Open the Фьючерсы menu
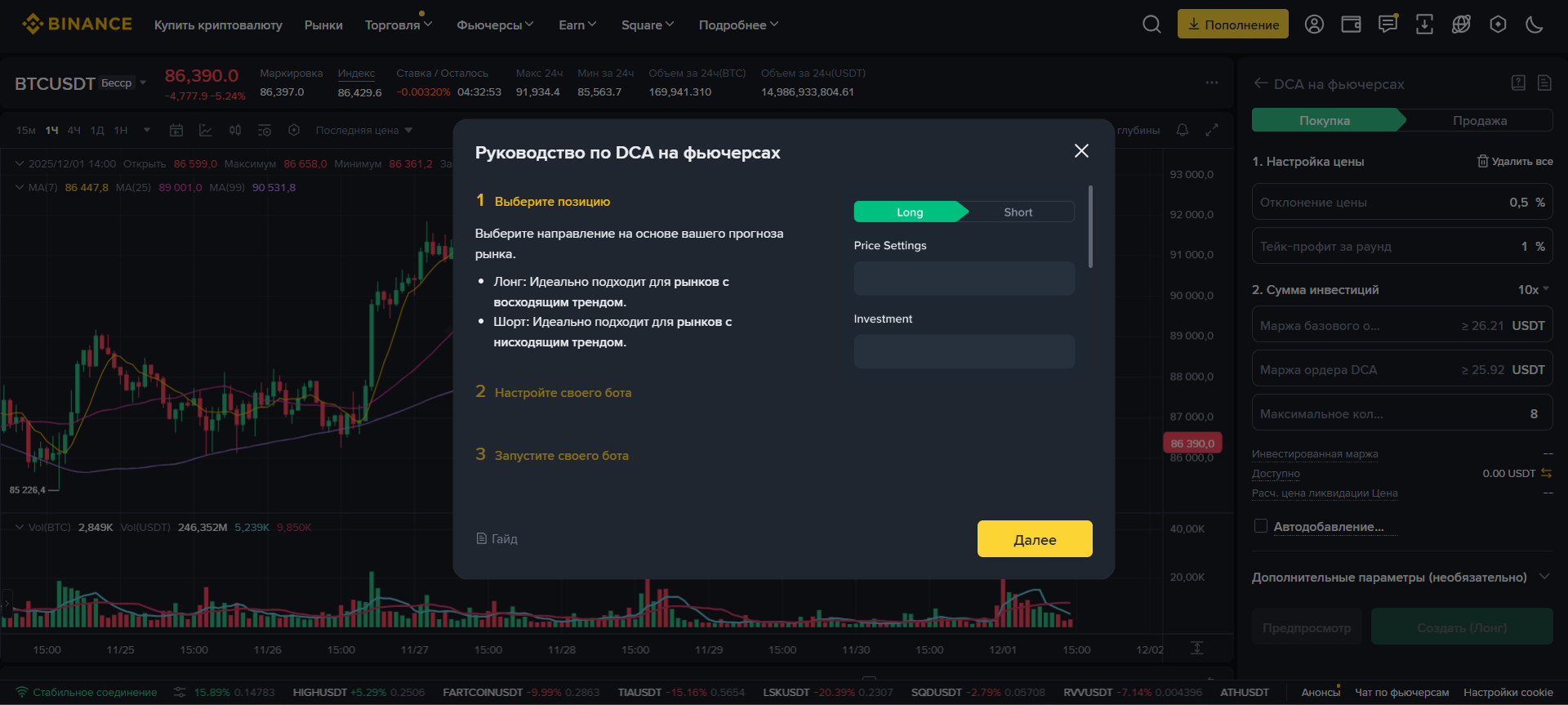 pos(494,25)
